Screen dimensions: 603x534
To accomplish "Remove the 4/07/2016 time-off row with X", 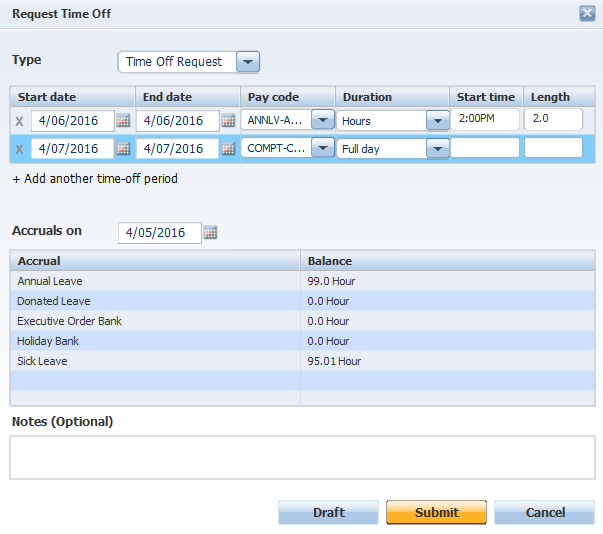I will 19,149.
